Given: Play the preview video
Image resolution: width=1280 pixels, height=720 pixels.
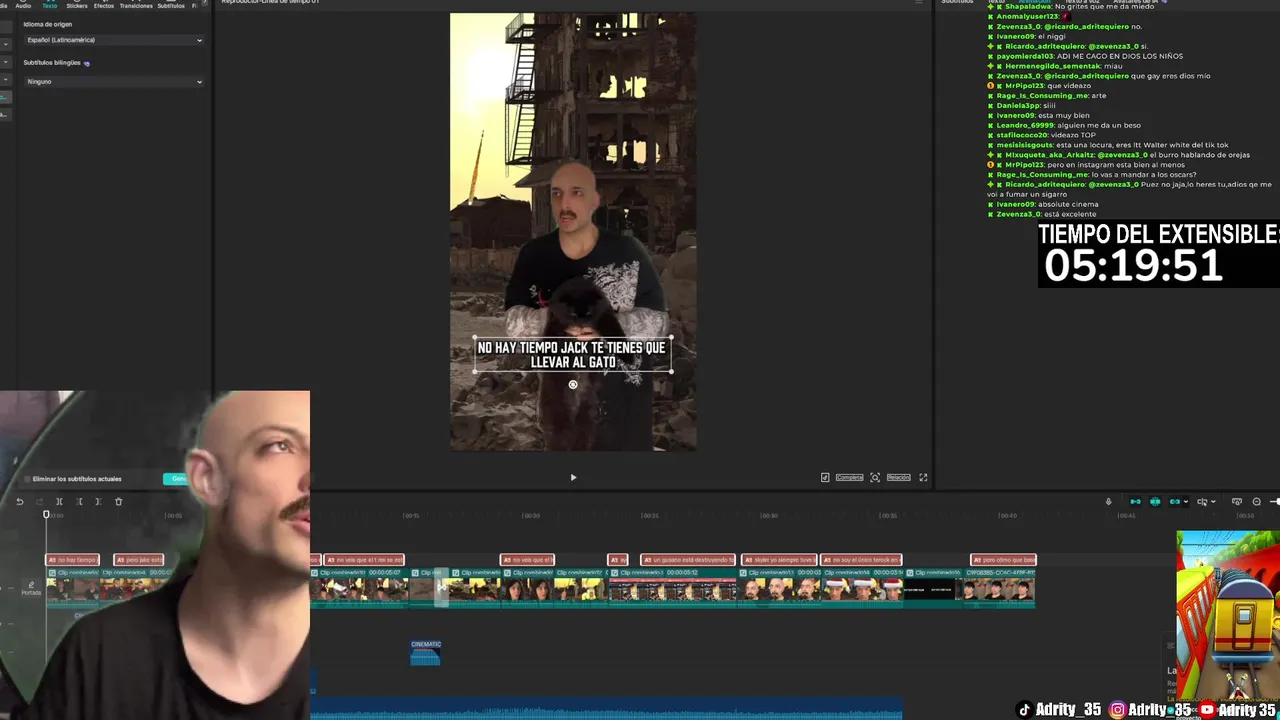Looking at the screenshot, I should pos(573,477).
